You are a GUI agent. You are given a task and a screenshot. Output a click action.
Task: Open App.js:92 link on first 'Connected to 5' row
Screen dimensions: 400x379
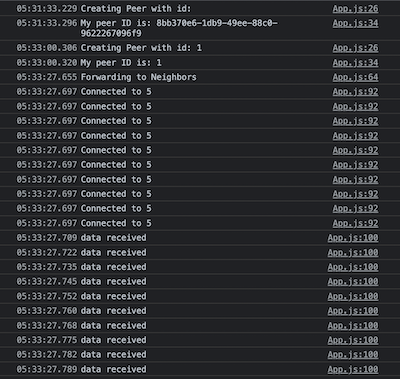[x=355, y=92]
